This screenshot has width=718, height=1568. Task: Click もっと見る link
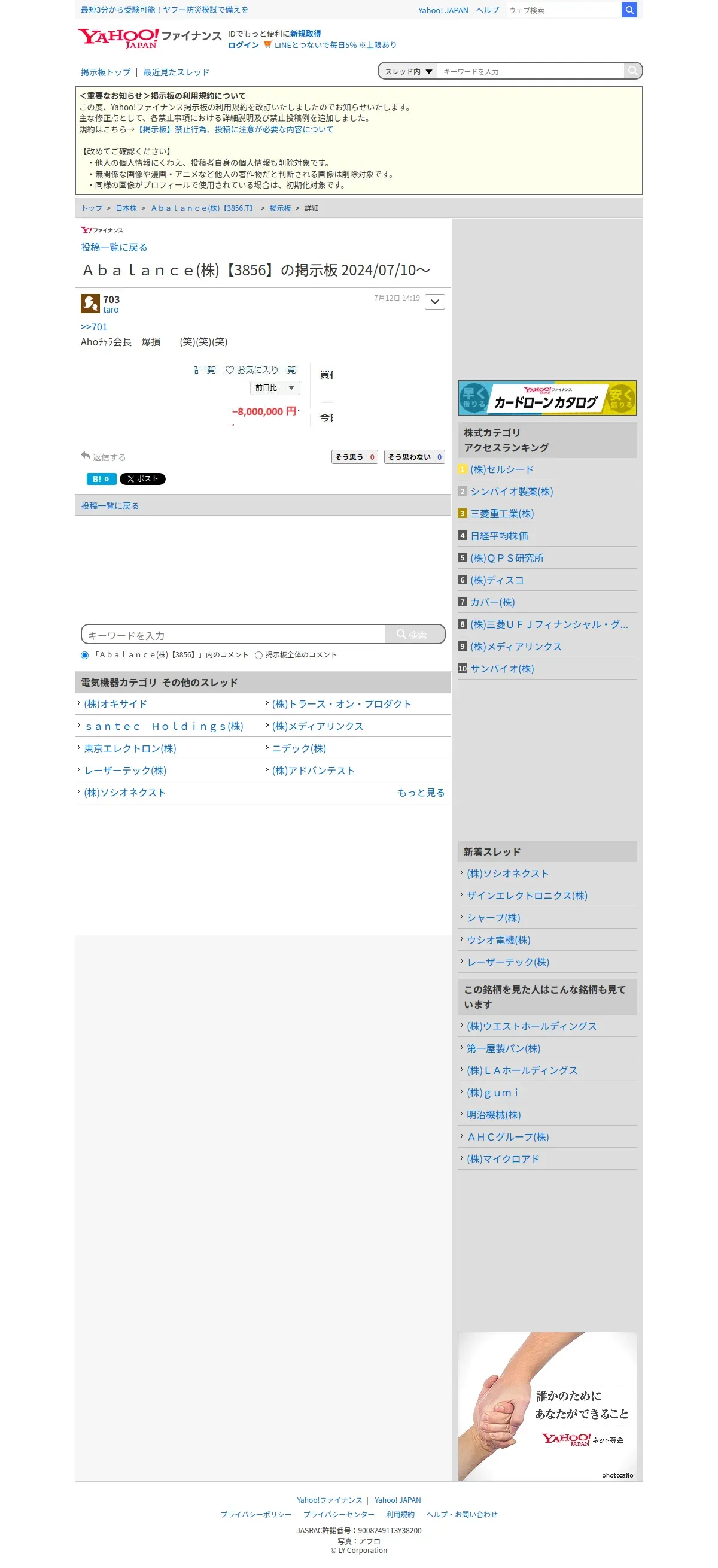[421, 793]
